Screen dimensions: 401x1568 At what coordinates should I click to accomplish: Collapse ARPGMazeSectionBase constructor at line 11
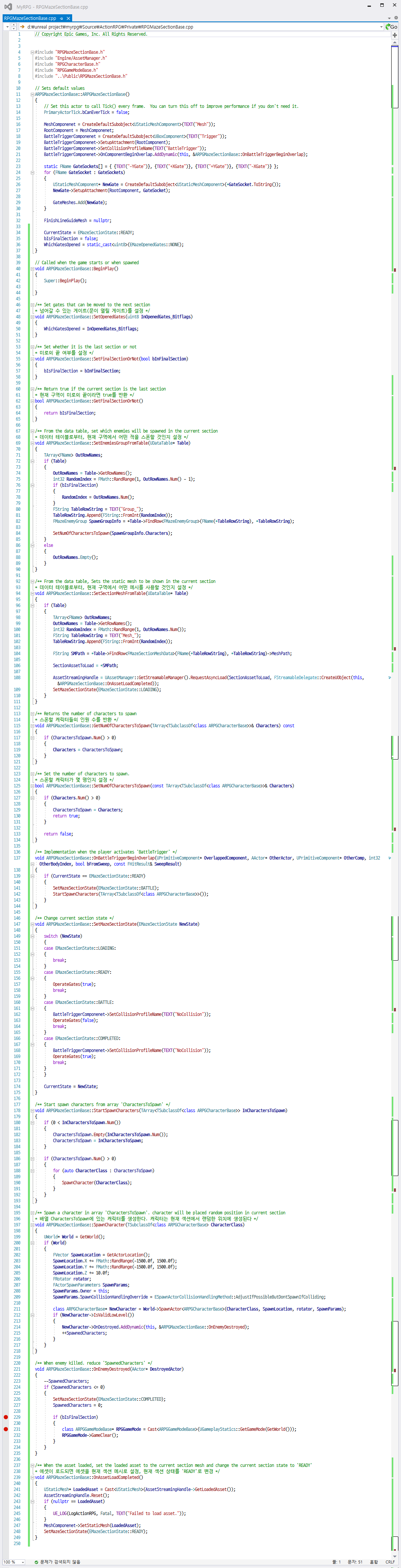pos(32,94)
